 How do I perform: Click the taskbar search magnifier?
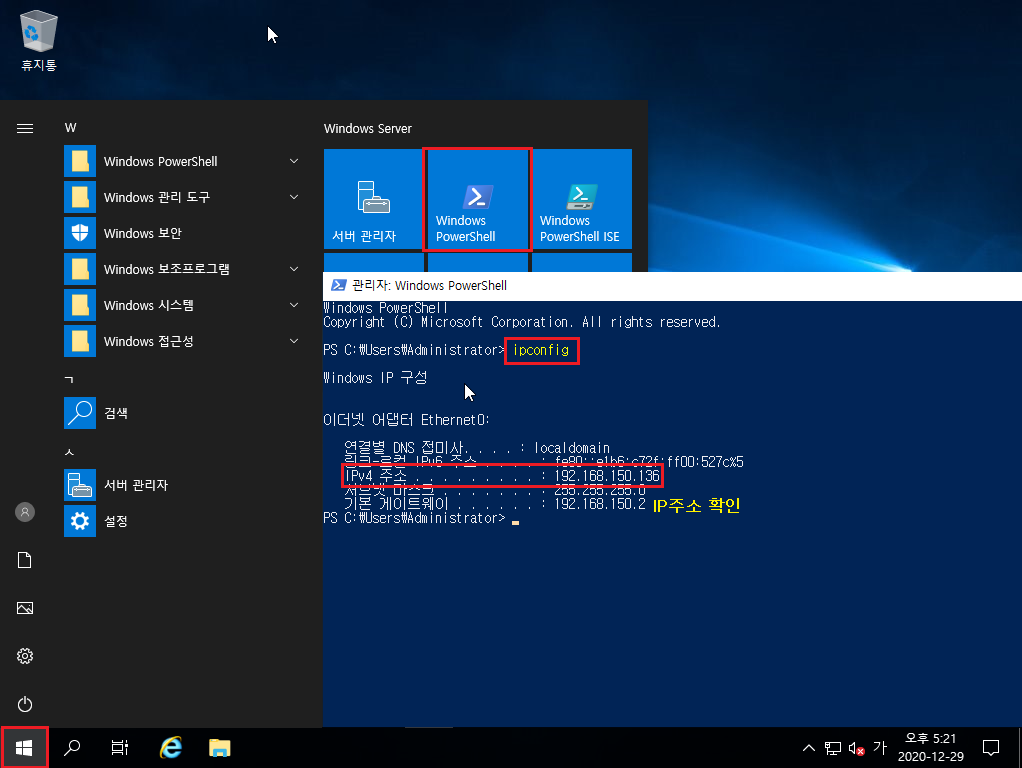click(72, 748)
